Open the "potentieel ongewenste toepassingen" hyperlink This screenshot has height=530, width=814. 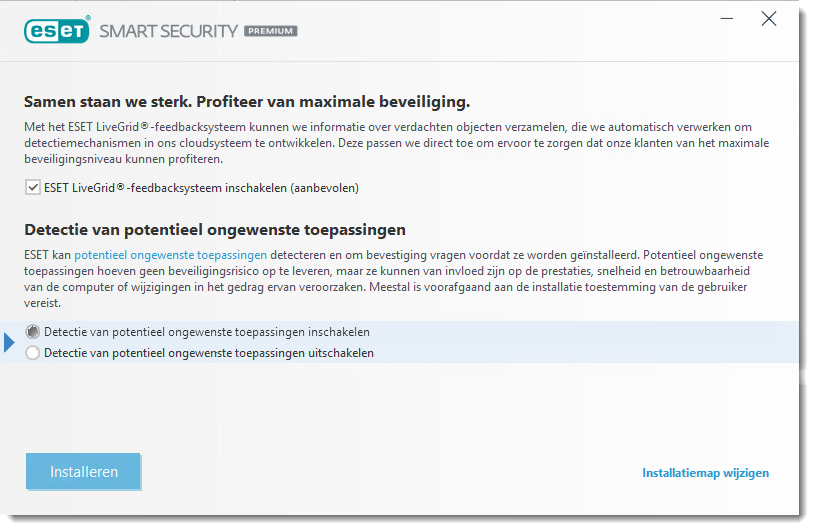click(x=170, y=255)
